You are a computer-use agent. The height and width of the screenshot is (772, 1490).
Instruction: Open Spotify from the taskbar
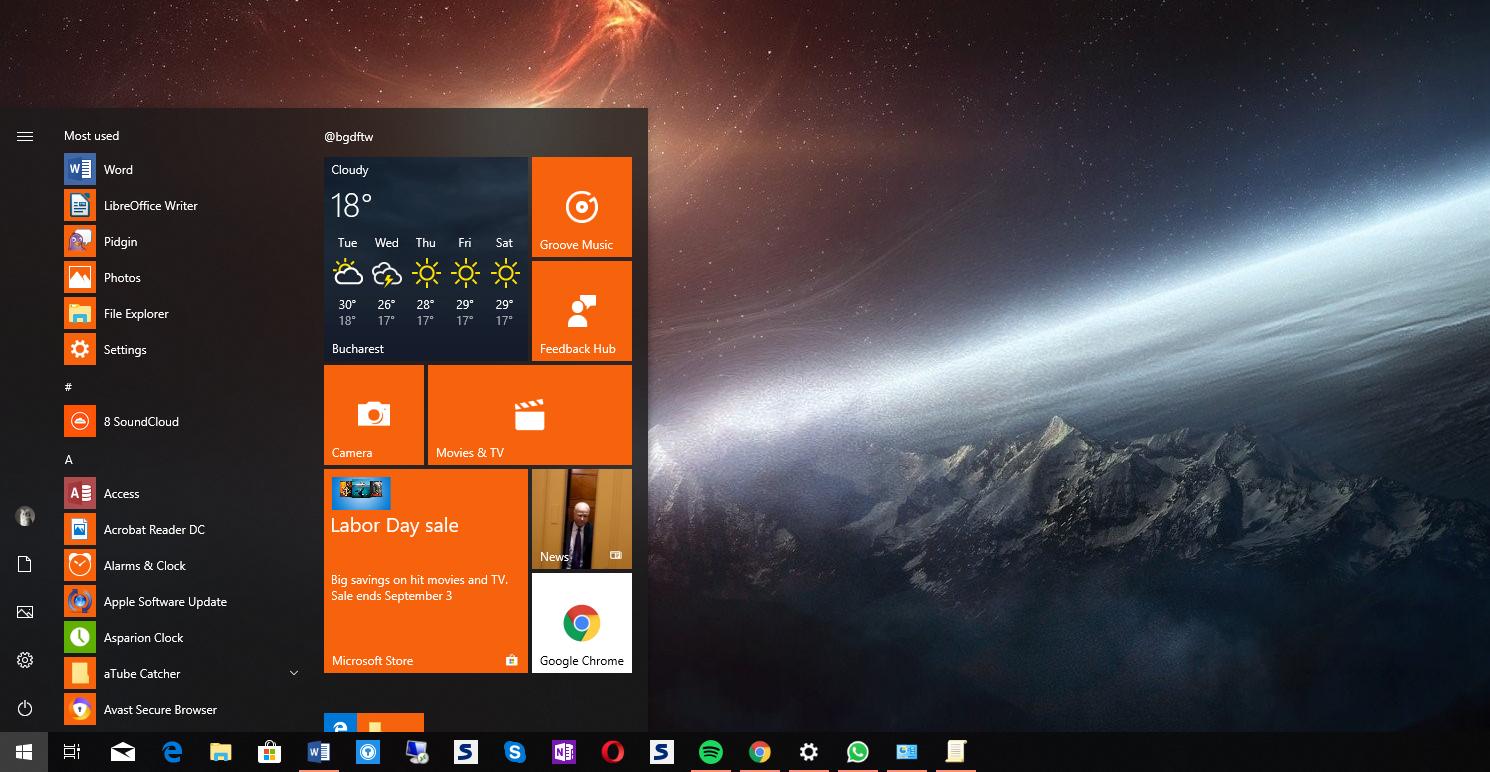coord(710,752)
